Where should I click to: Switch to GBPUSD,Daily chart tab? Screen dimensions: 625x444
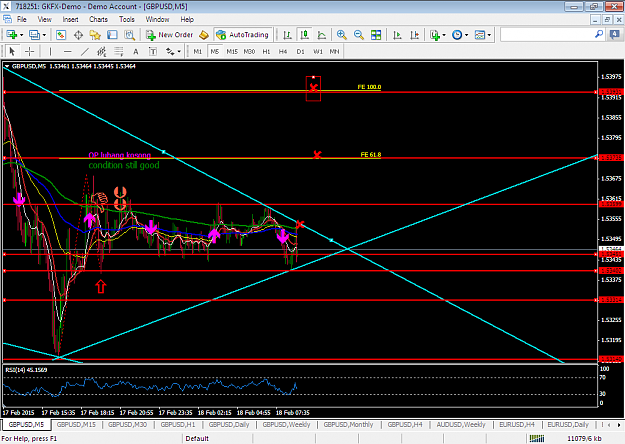229,424
